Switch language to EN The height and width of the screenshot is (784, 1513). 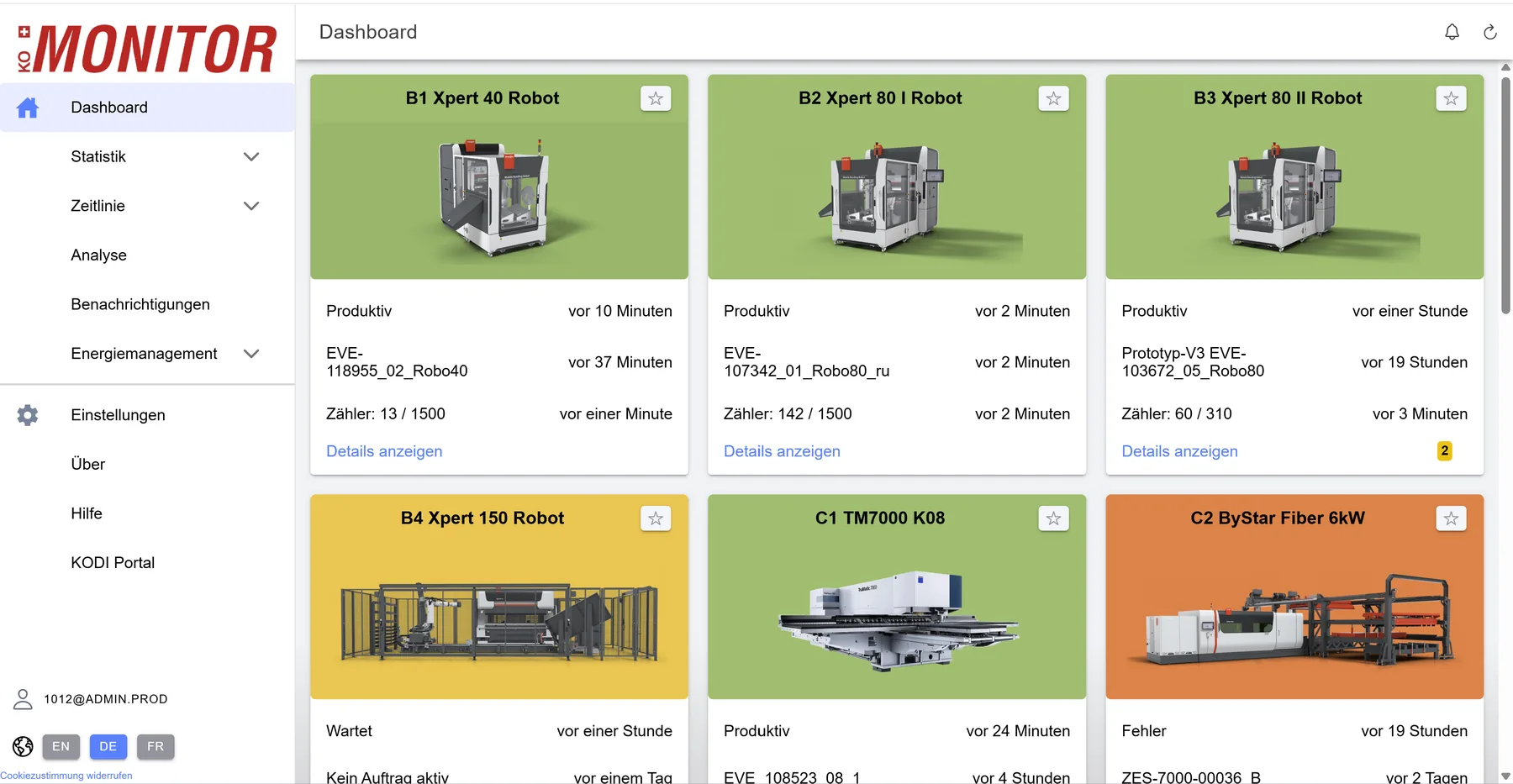click(x=61, y=746)
